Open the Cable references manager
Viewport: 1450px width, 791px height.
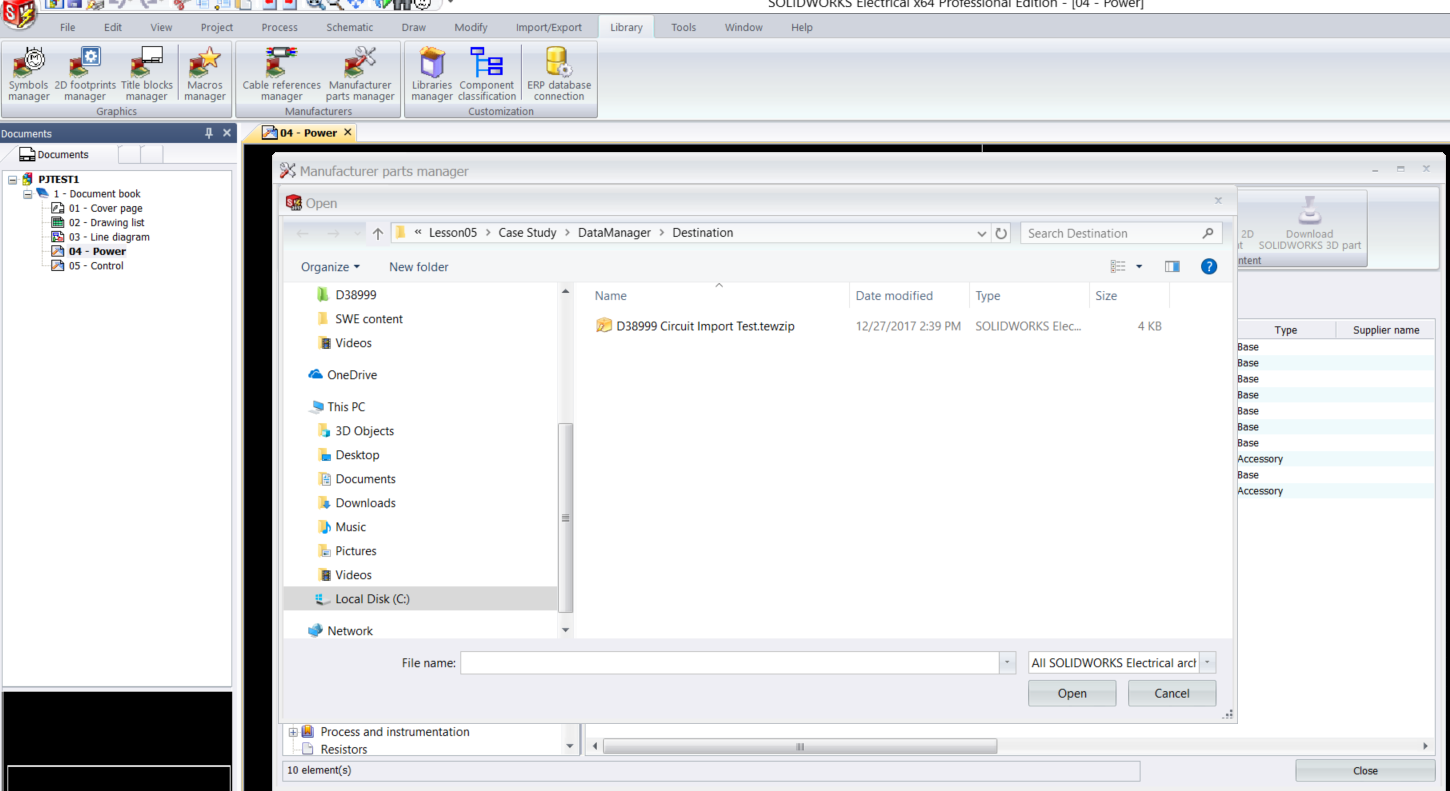pyautogui.click(x=282, y=74)
